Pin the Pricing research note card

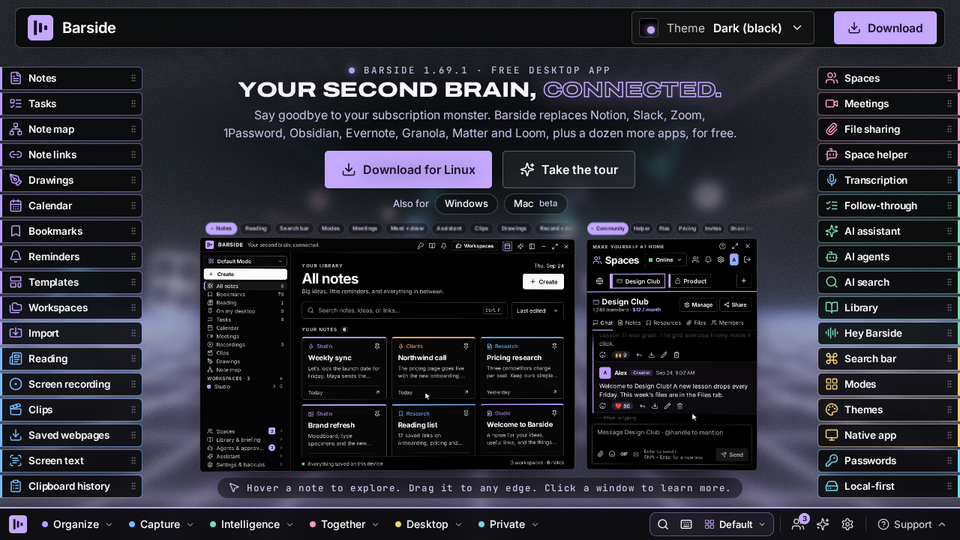pyautogui.click(x=554, y=347)
